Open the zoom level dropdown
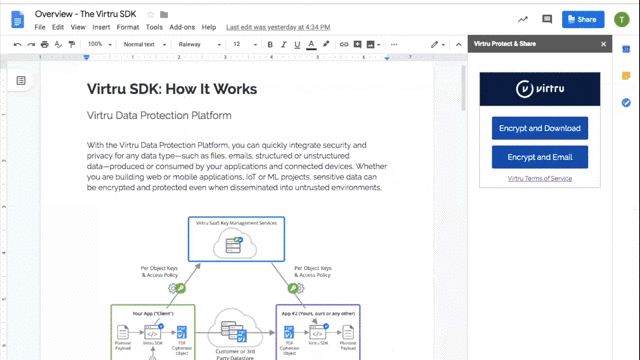Screen dimensions: 640x360 tap(100, 44)
